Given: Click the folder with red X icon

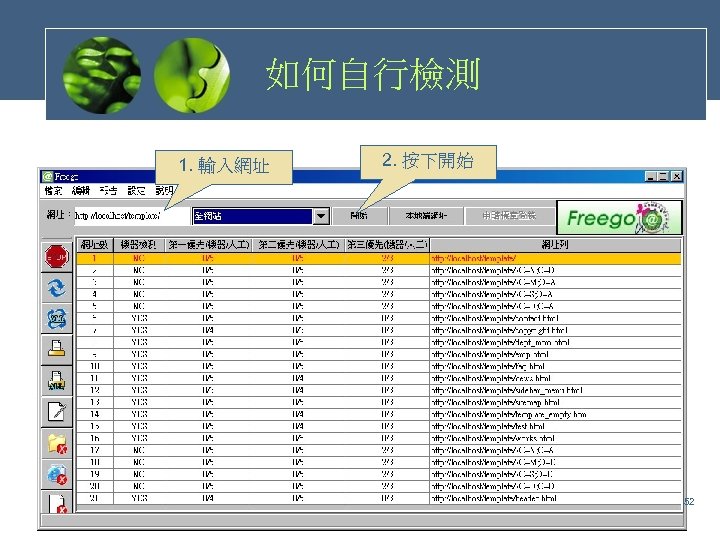Looking at the screenshot, I should pyautogui.click(x=57, y=443).
